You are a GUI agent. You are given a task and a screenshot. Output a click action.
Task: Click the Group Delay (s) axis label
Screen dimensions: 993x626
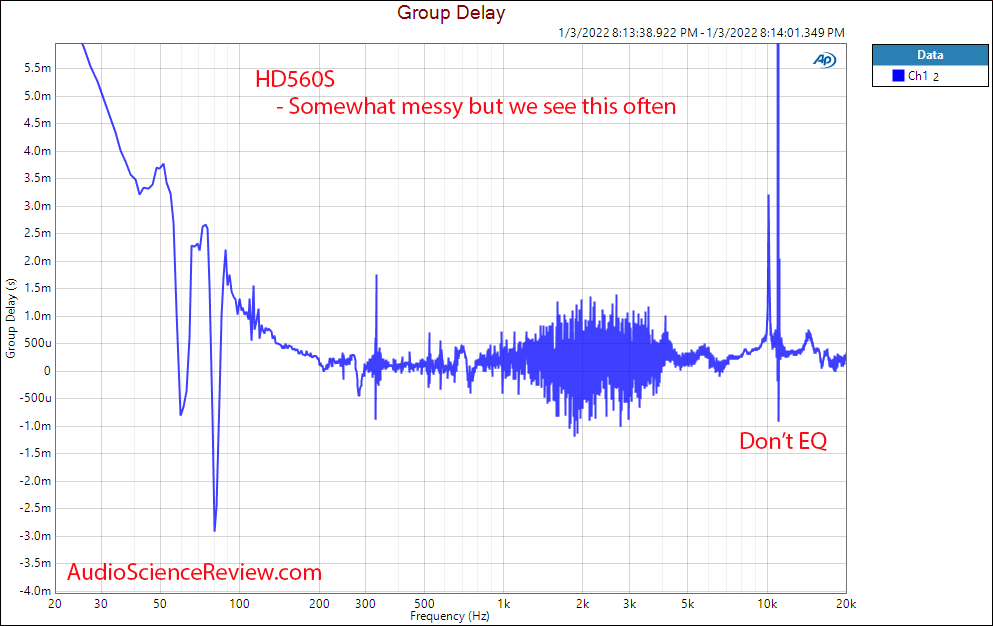[x=11, y=318]
